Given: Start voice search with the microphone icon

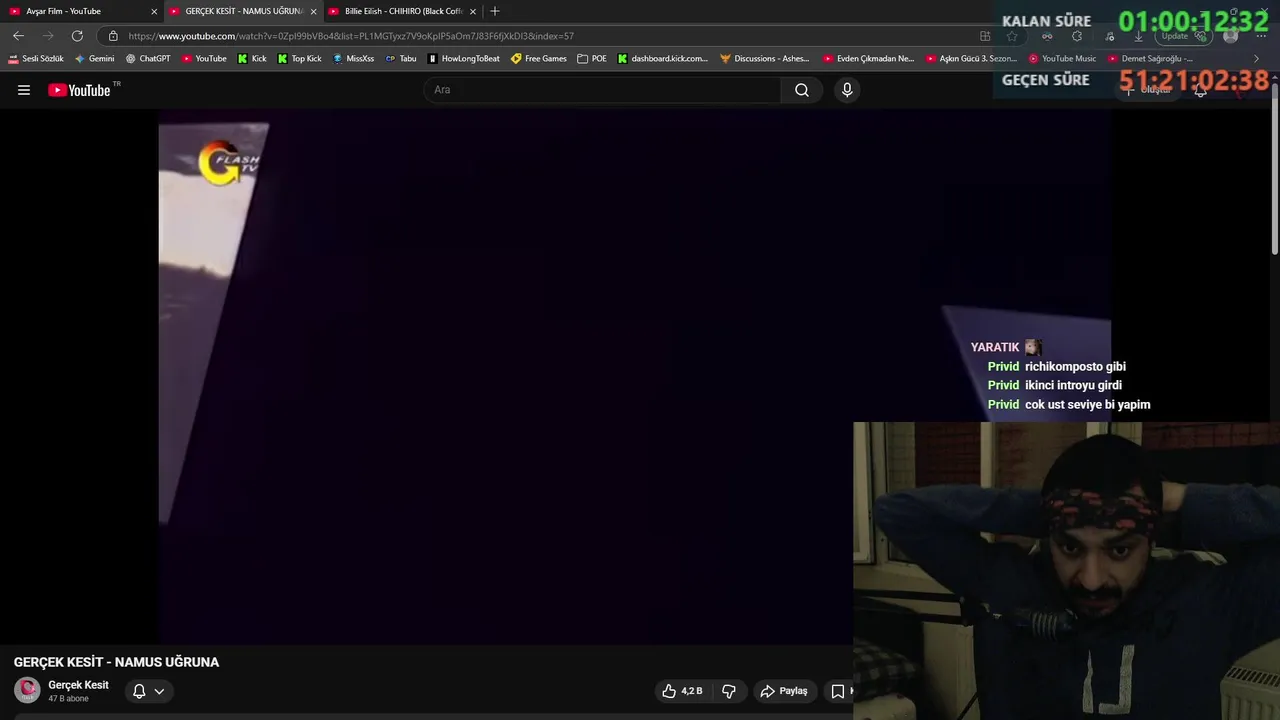Looking at the screenshot, I should coord(847,90).
